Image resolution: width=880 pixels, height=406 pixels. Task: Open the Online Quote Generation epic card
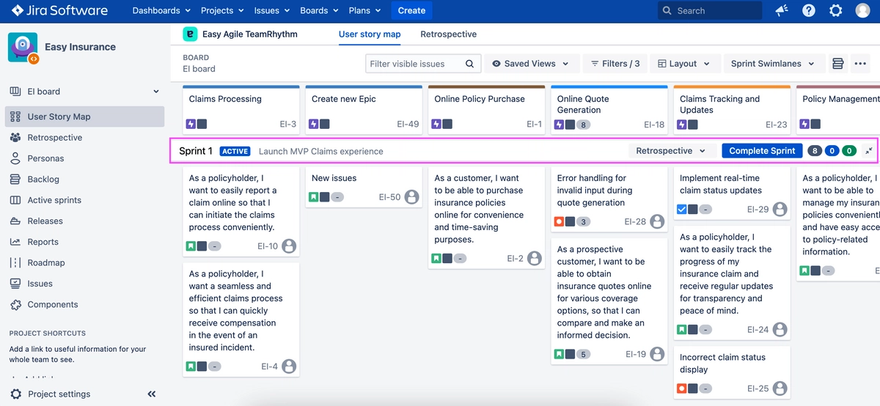(609, 110)
